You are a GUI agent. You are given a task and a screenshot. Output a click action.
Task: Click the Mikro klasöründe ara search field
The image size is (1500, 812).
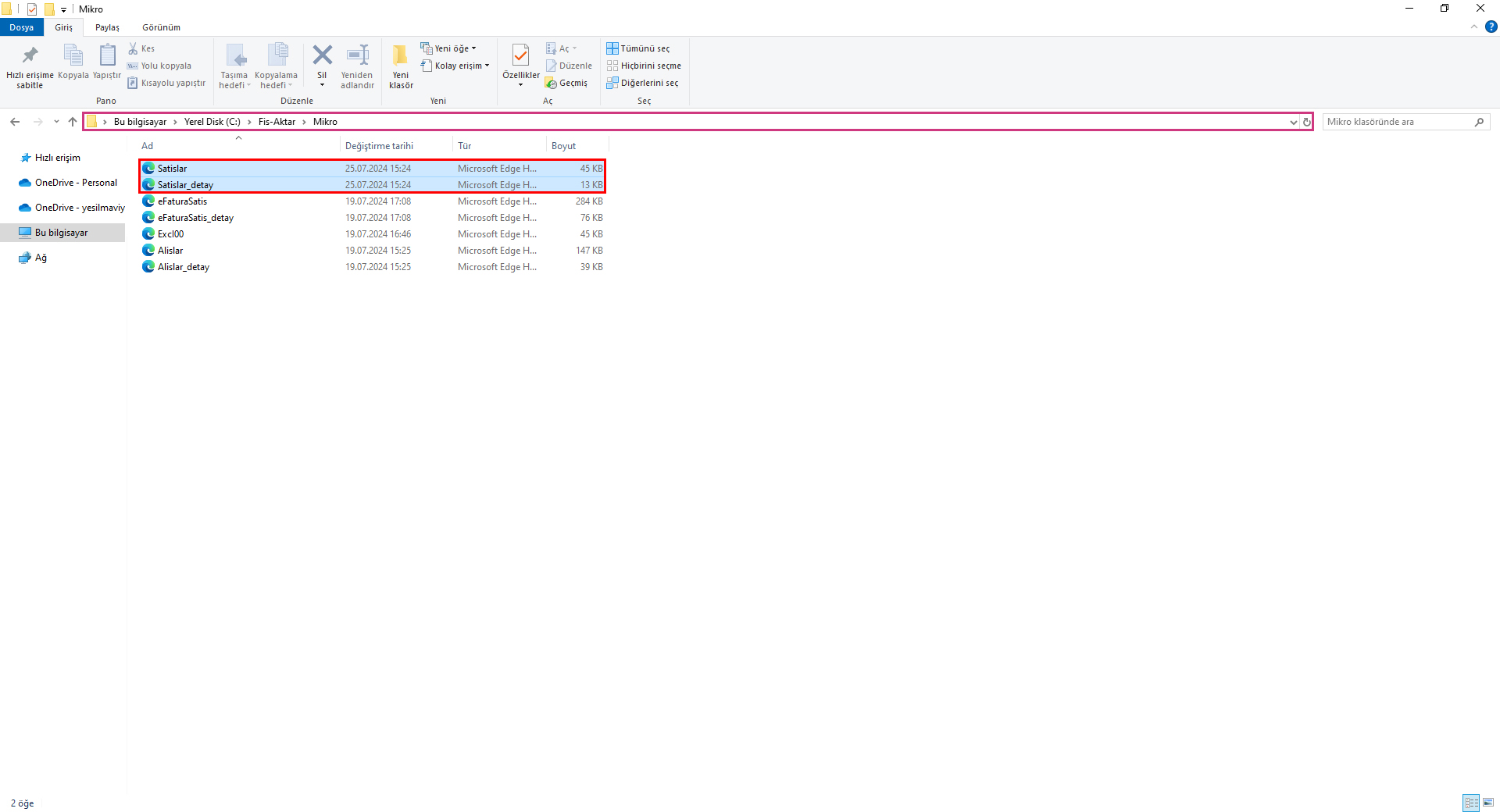(1398, 122)
